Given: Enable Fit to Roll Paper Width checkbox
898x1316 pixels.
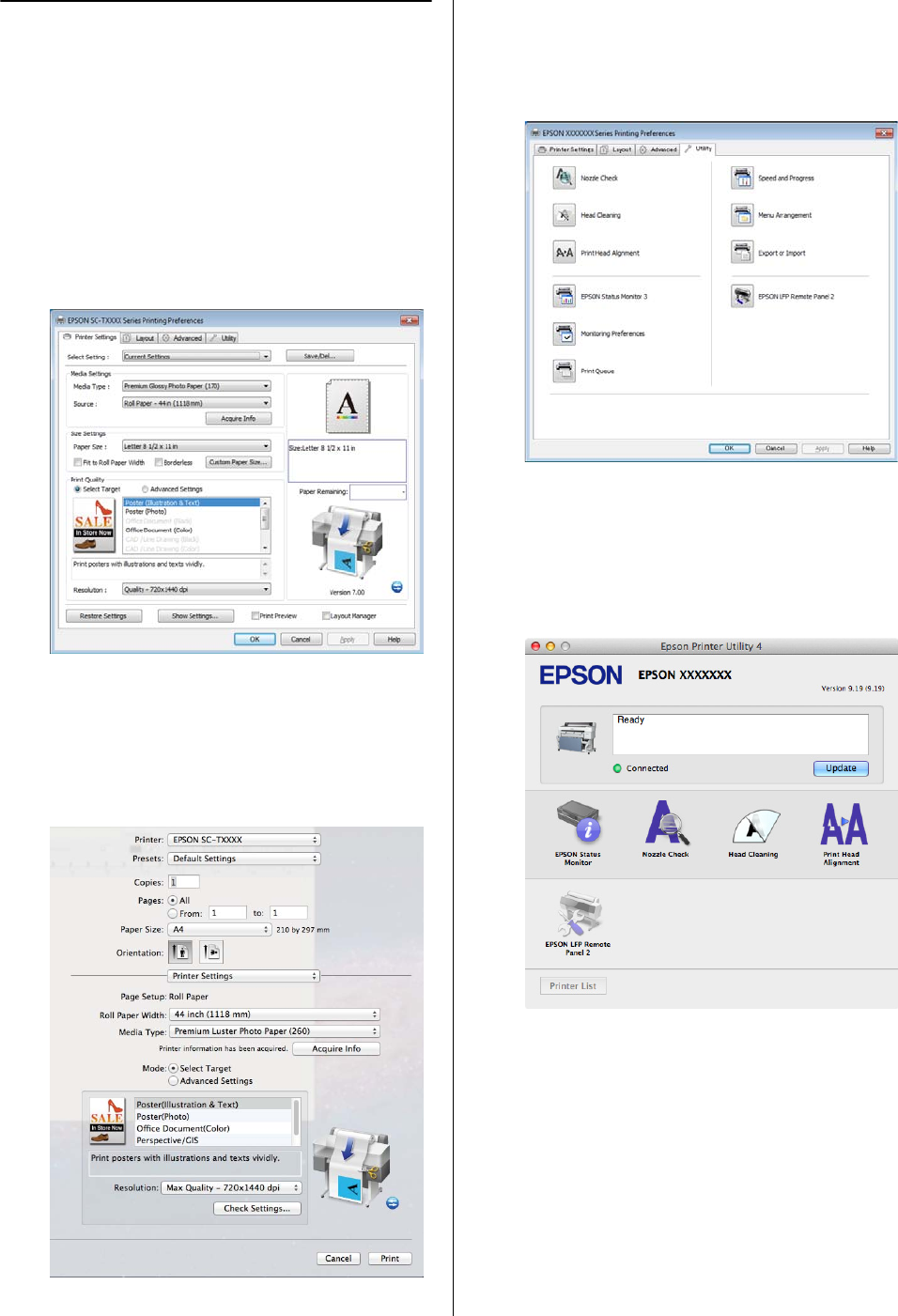Looking at the screenshot, I should point(77,462).
